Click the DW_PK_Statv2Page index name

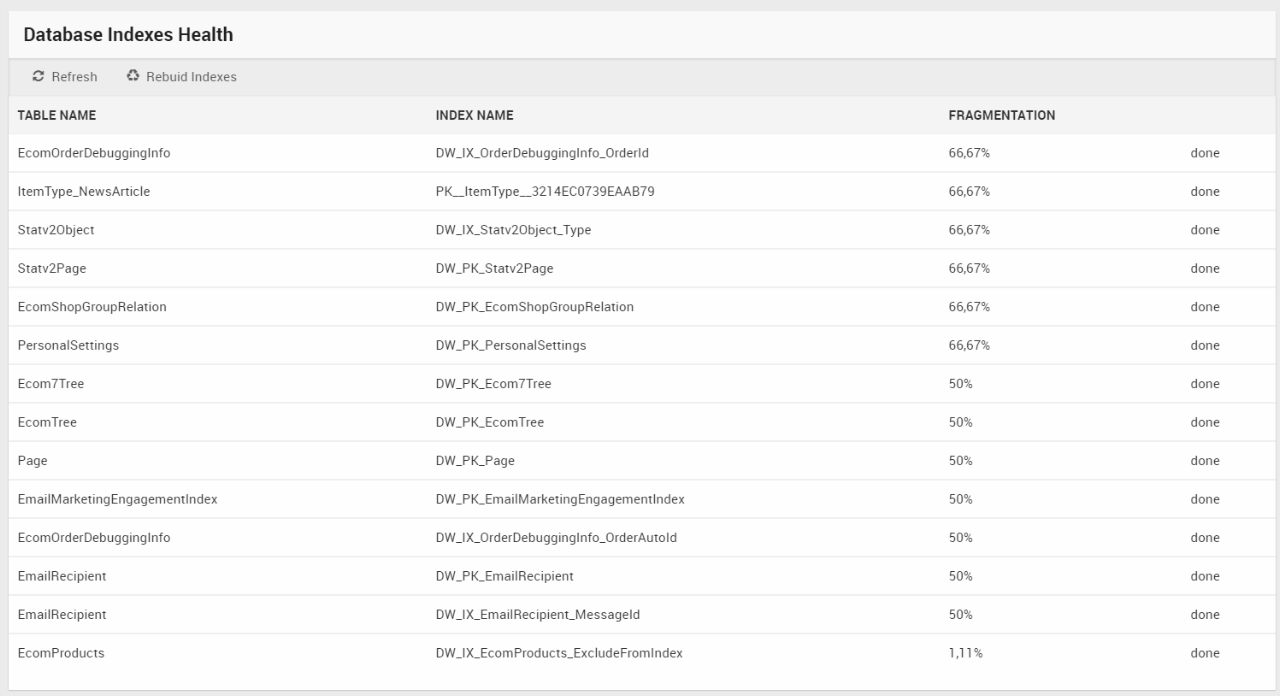[x=494, y=268]
